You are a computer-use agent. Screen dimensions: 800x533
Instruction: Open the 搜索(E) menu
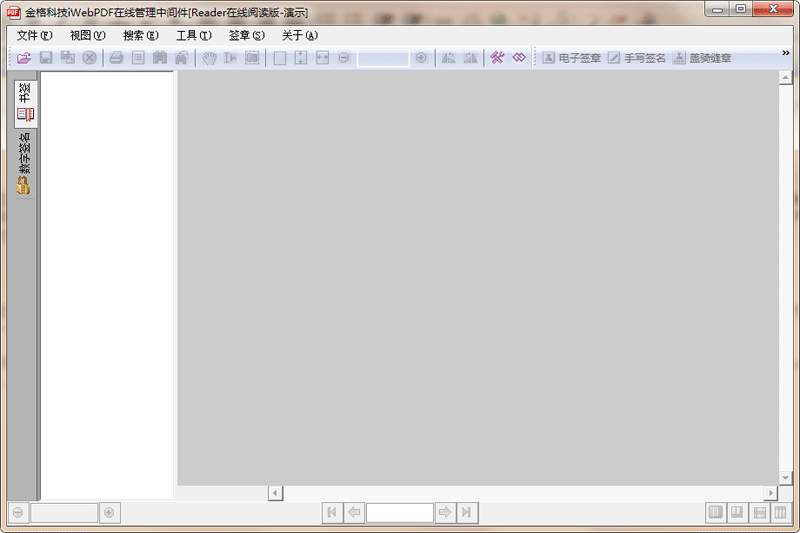coord(141,35)
